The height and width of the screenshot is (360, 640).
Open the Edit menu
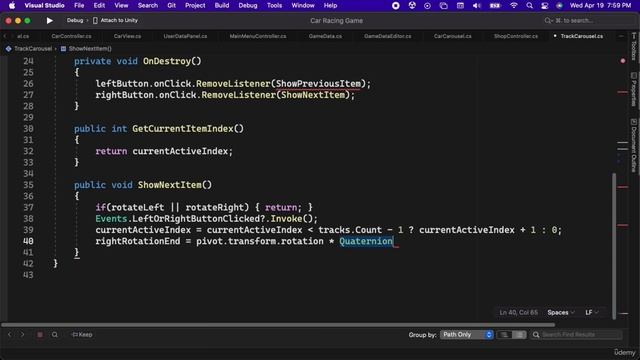[99, 5]
